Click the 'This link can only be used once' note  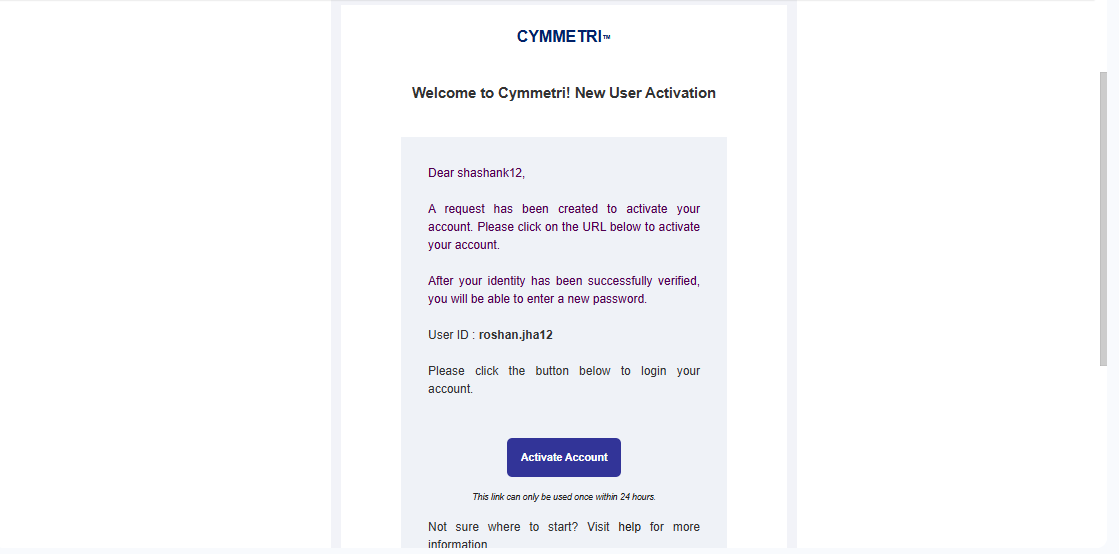pos(564,497)
